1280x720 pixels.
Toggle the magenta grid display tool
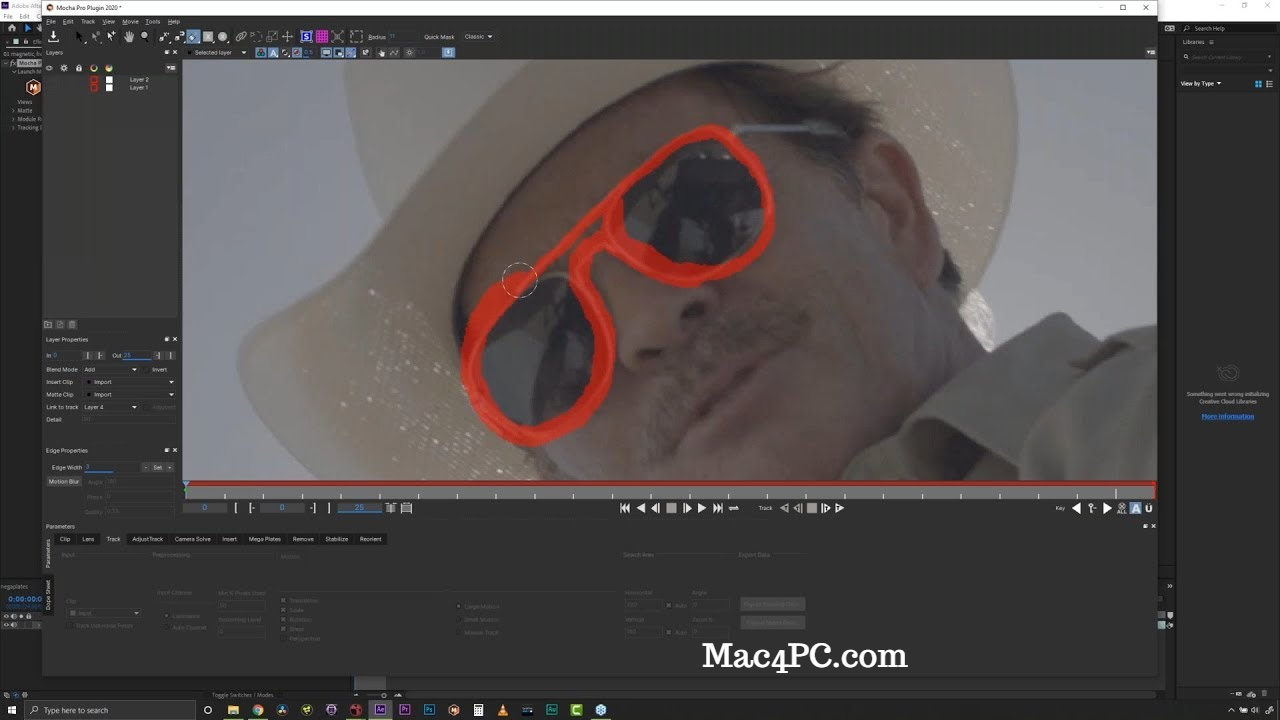322,37
